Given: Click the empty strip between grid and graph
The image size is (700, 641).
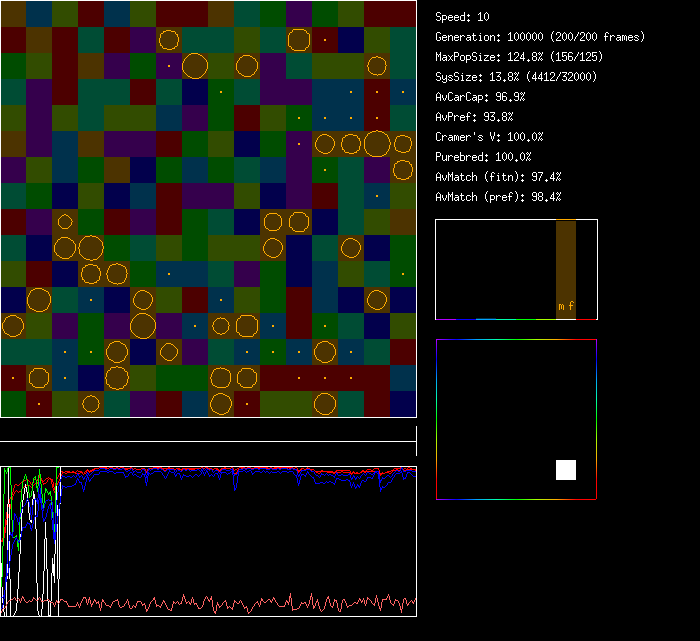Looking at the screenshot, I should click(x=208, y=431).
